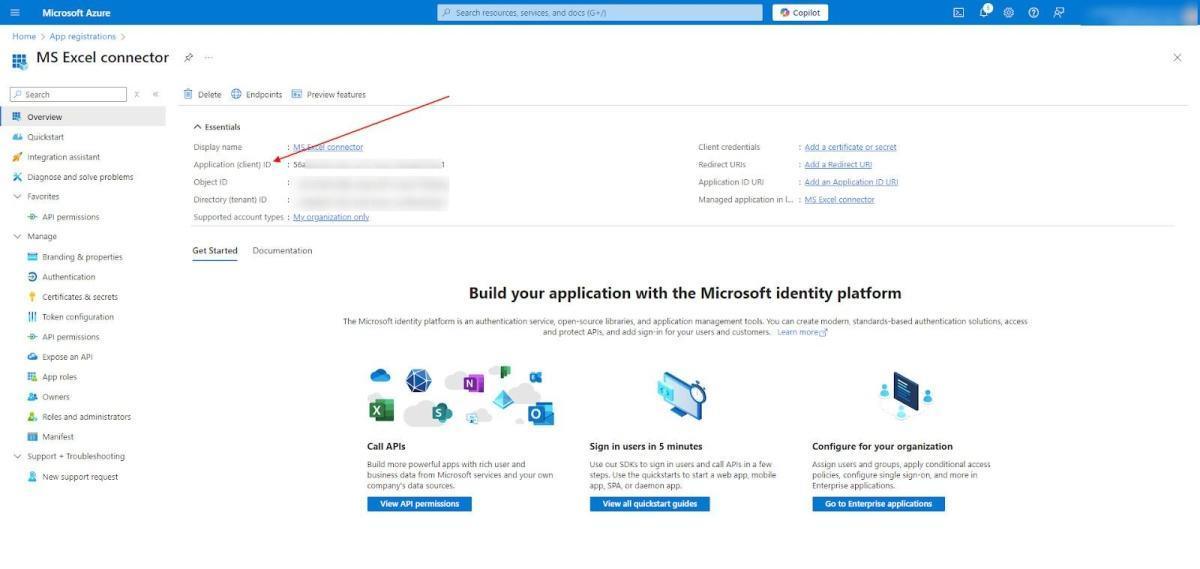Screen dimensions: 1200x569
Task: Focus the global search resources field
Action: point(601,12)
